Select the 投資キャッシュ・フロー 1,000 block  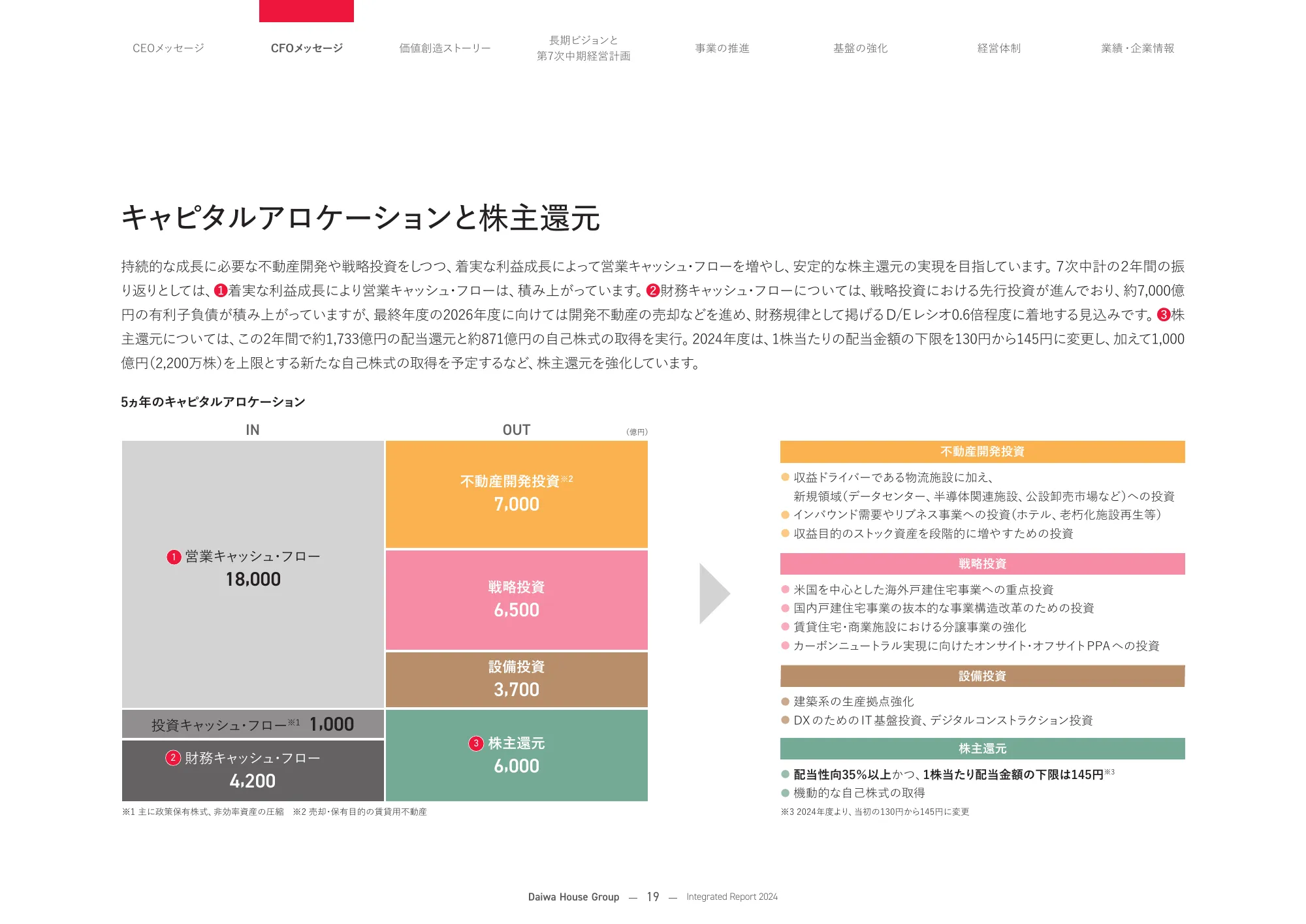click(x=253, y=724)
